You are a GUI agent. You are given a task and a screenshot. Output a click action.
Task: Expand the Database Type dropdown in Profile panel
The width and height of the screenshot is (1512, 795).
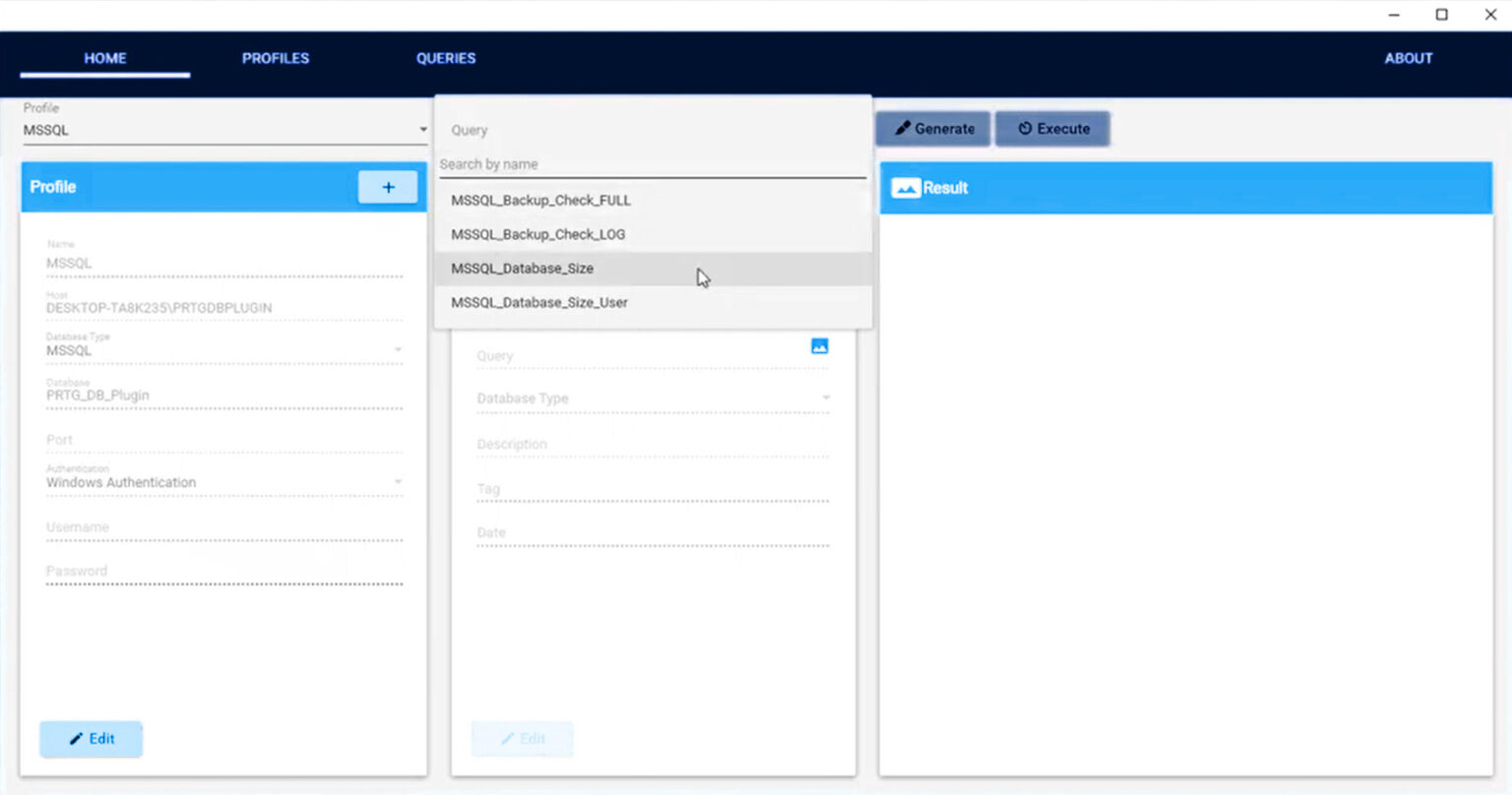tap(398, 350)
